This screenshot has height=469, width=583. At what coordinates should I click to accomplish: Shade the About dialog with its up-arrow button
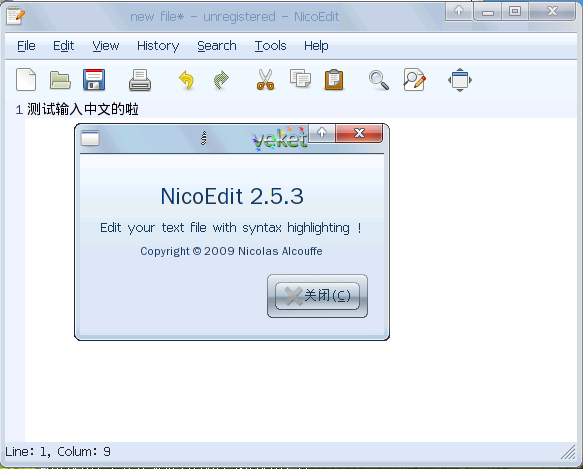(322, 133)
